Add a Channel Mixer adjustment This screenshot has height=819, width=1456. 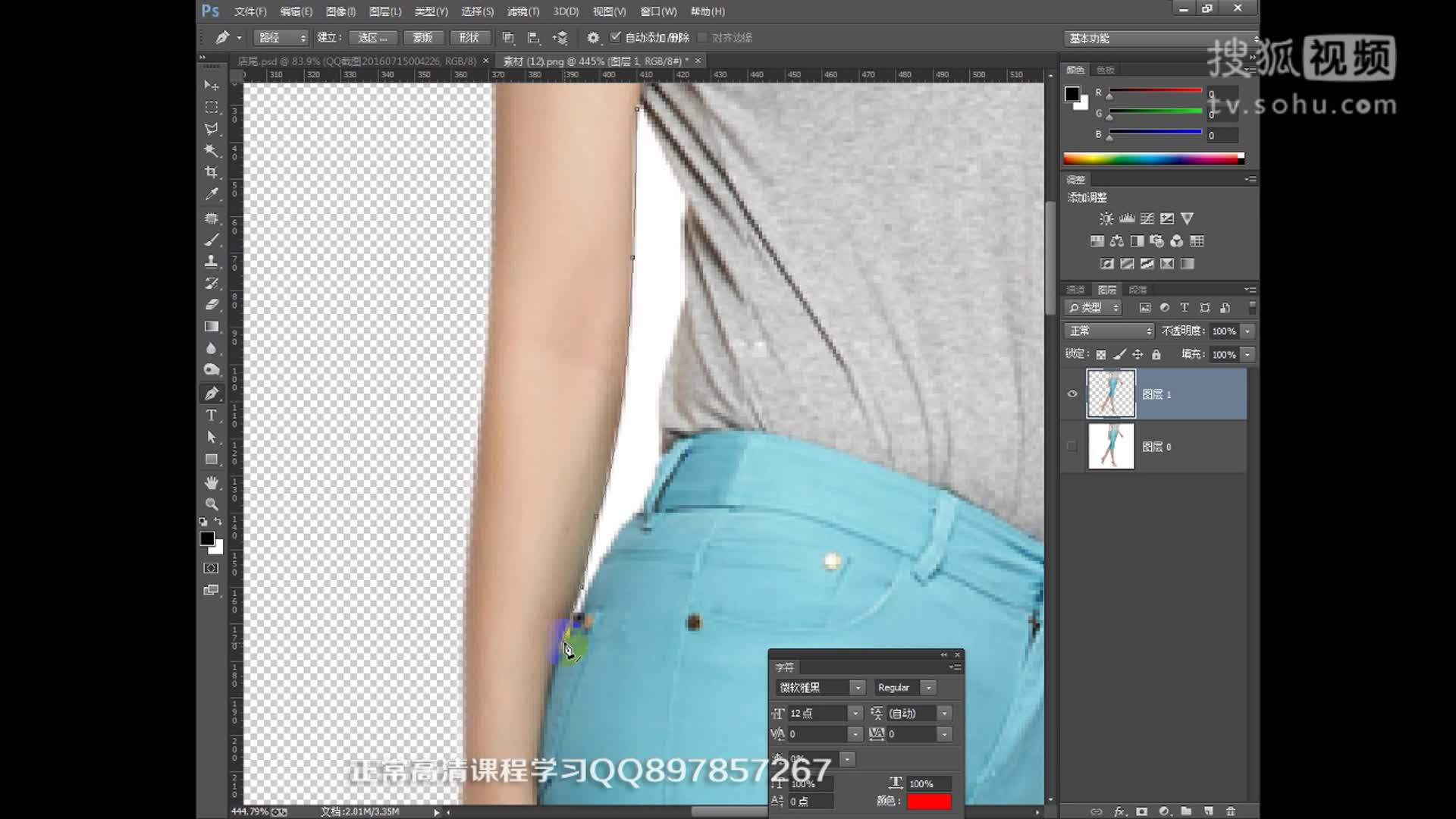1177,241
